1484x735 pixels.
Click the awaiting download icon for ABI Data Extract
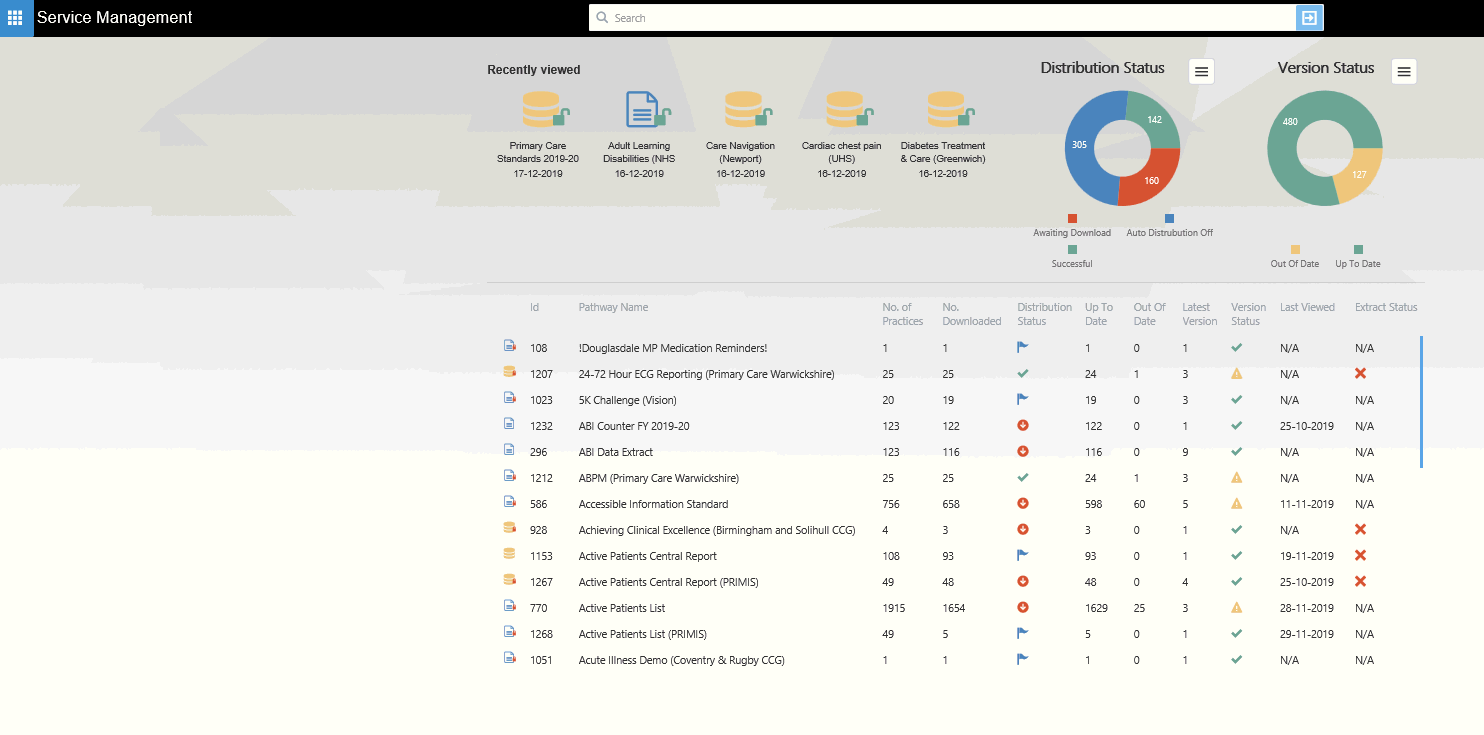1023,451
